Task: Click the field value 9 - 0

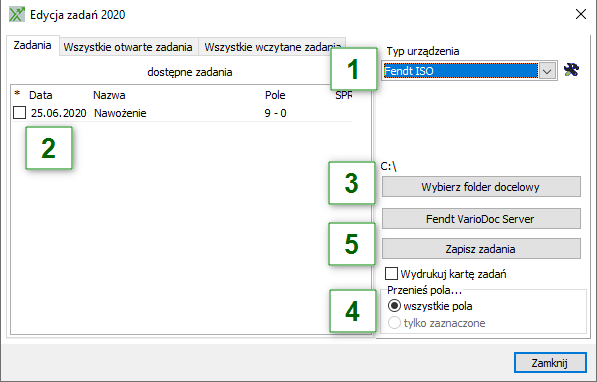Action: [275, 113]
